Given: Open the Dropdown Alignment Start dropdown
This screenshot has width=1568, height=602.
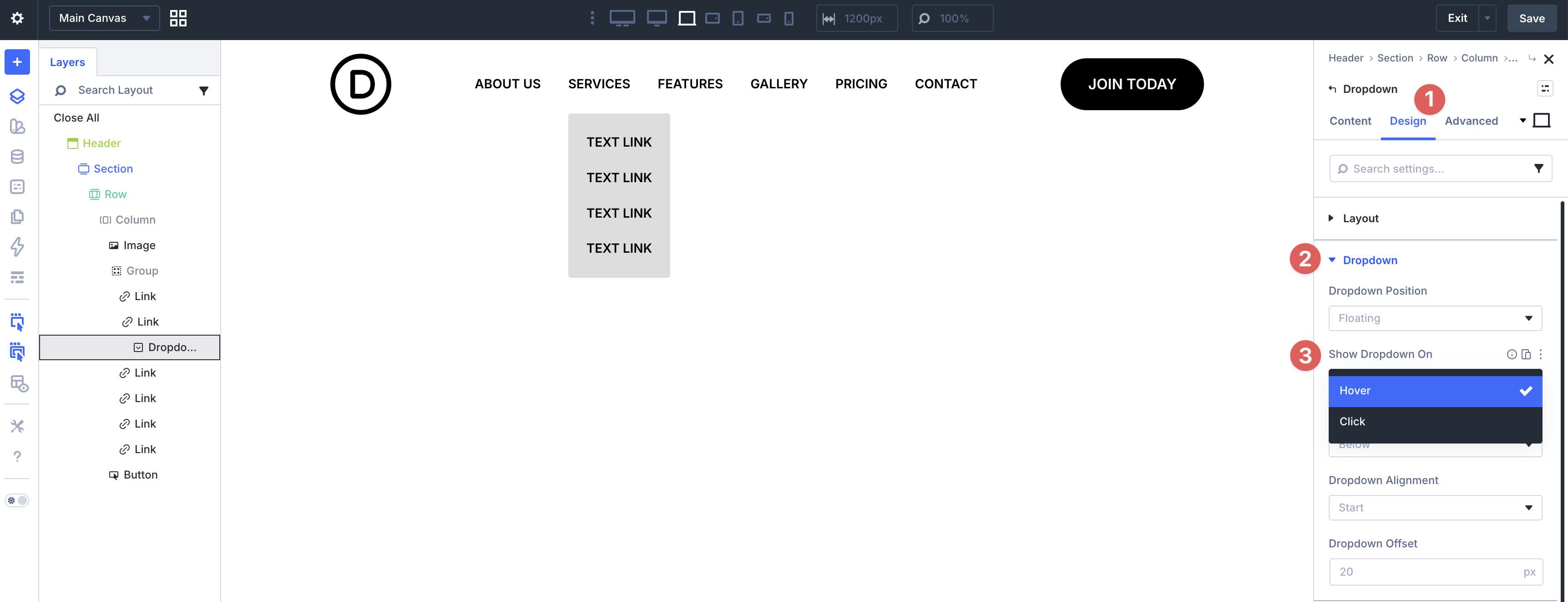Looking at the screenshot, I should point(1435,507).
